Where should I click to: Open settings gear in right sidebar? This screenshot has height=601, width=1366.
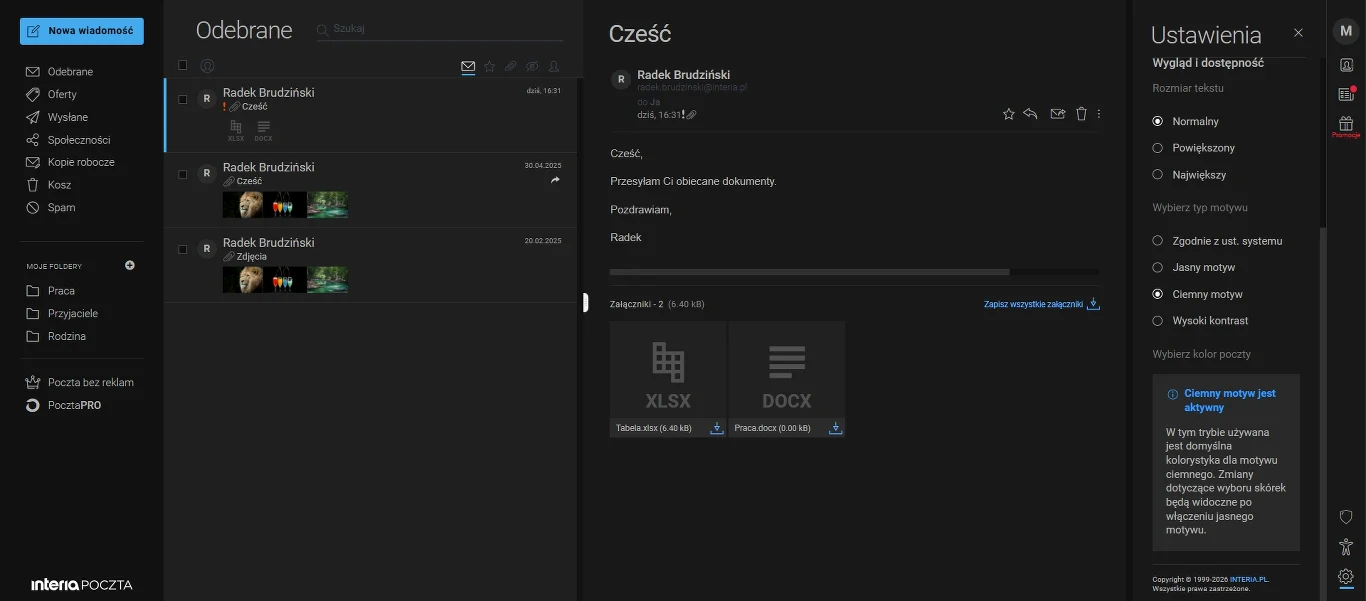click(1346, 576)
